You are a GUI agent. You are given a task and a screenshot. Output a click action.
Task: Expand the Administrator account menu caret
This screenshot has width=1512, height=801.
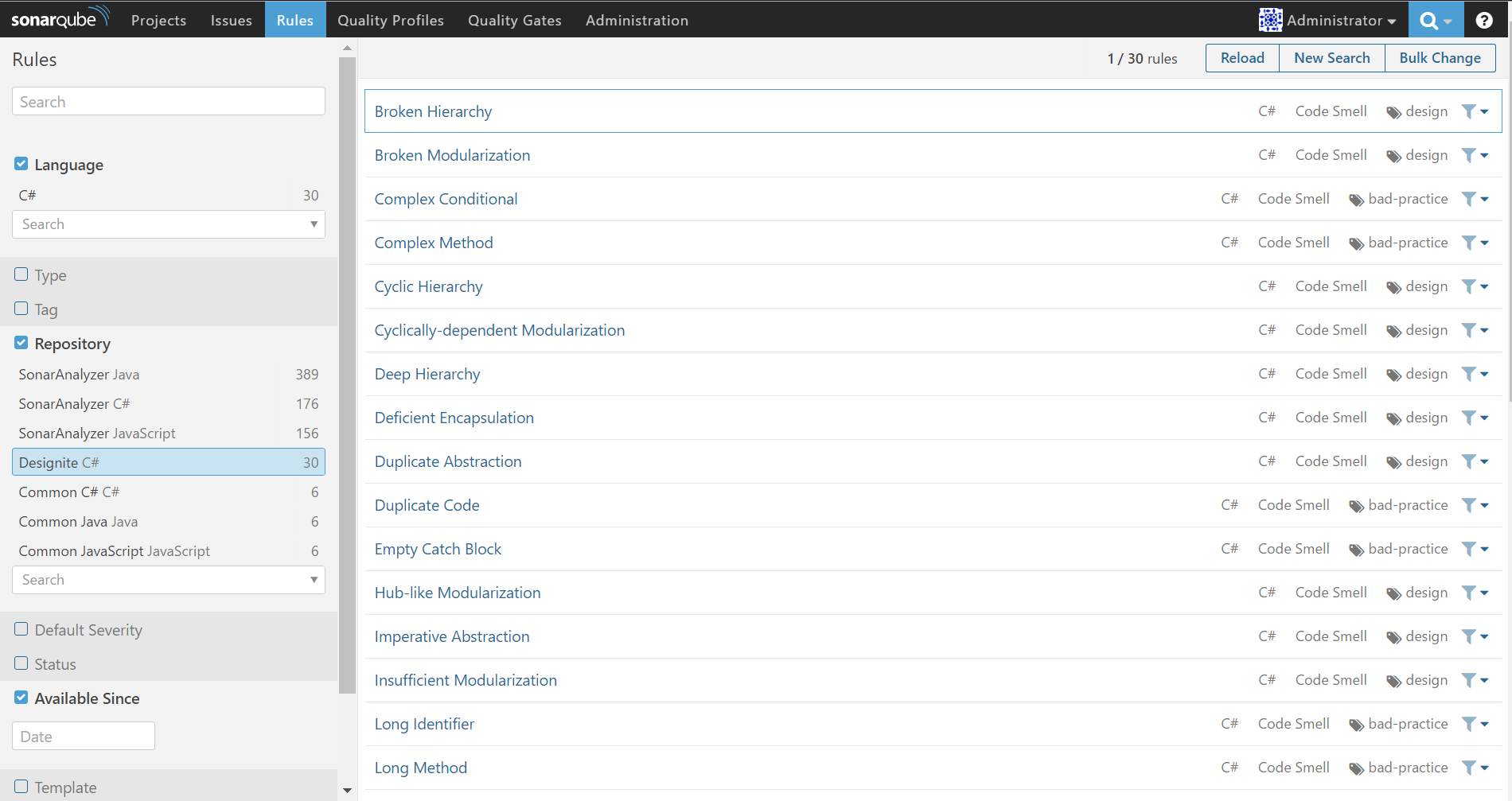(x=1392, y=21)
